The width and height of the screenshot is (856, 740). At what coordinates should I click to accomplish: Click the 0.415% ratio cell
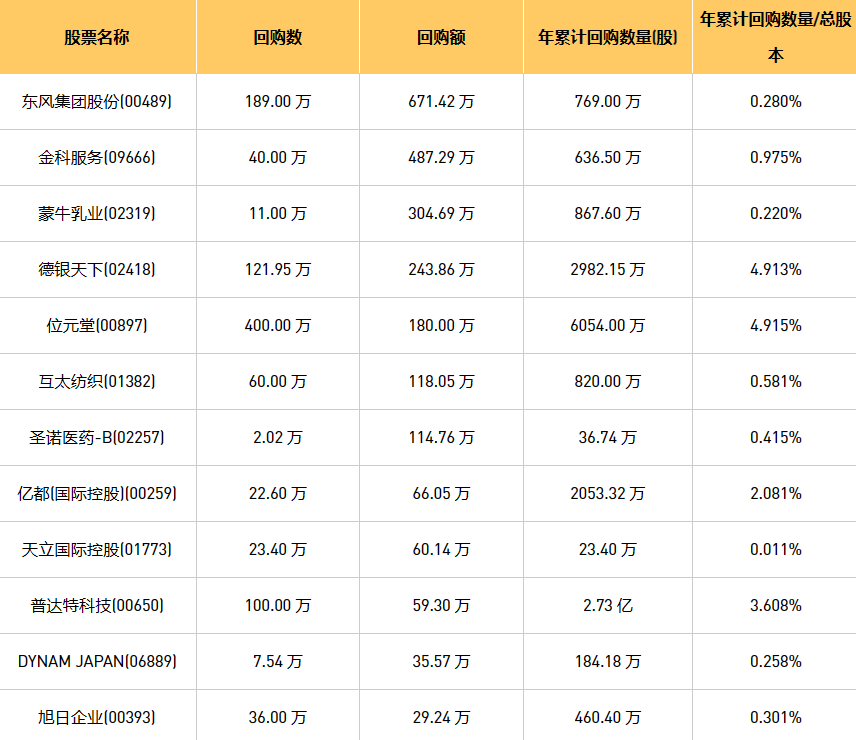[775, 438]
